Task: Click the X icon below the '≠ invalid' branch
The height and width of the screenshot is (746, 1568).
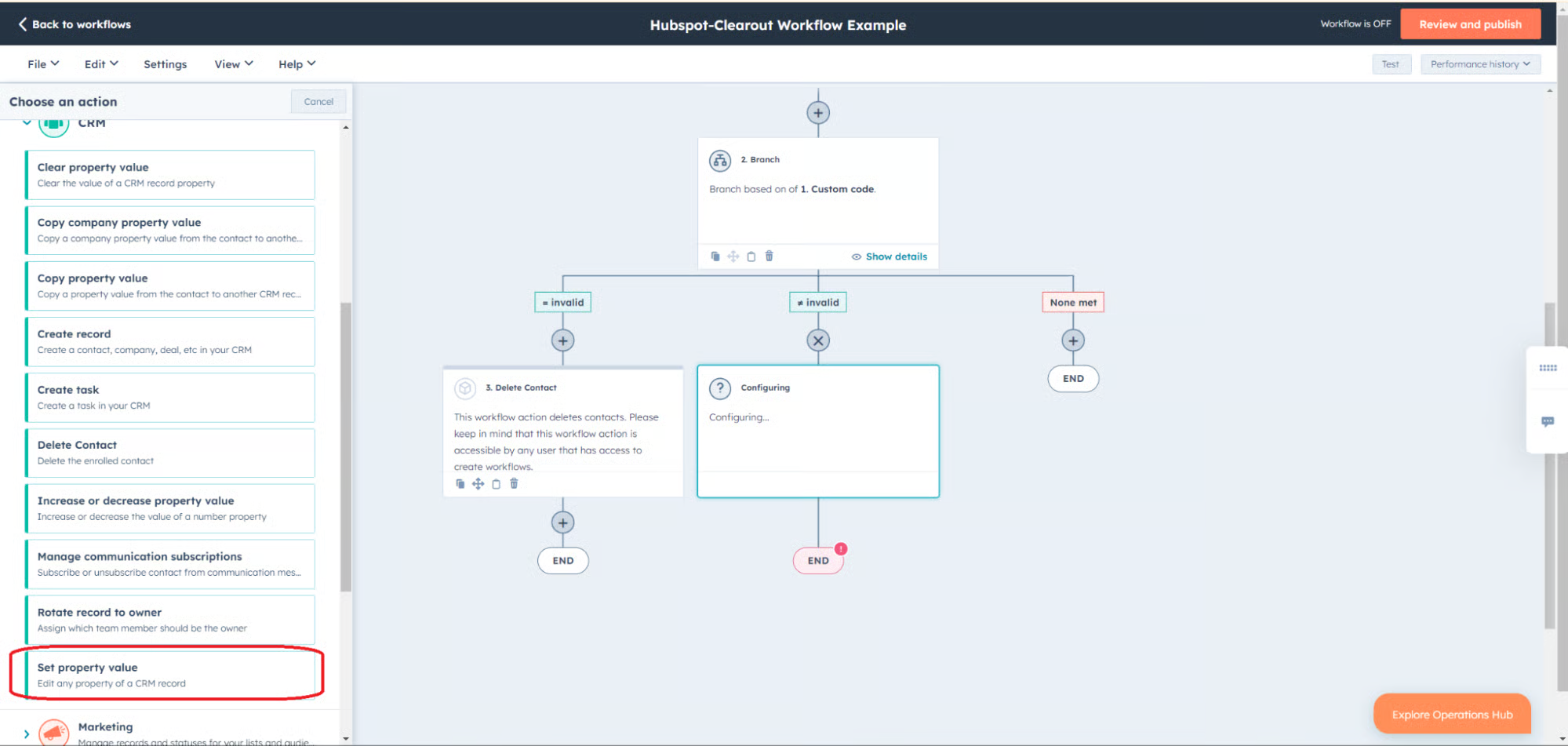Action: point(817,340)
